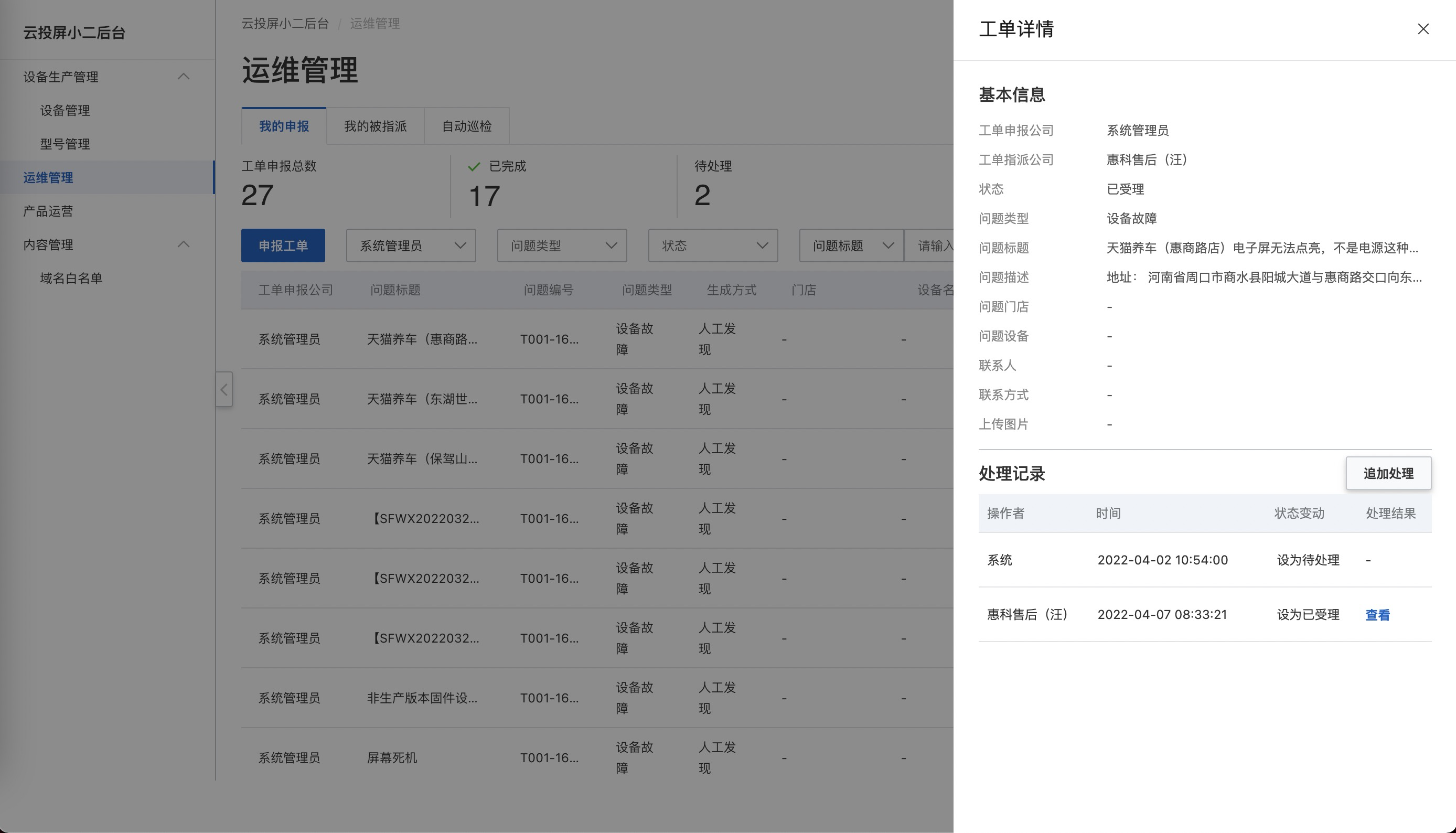
Task: Go to 产品运营 in the sidebar
Action: pos(48,211)
